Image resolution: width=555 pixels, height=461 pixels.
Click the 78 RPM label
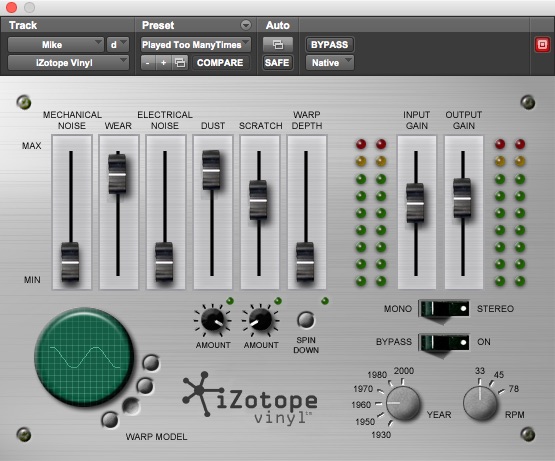click(x=514, y=389)
